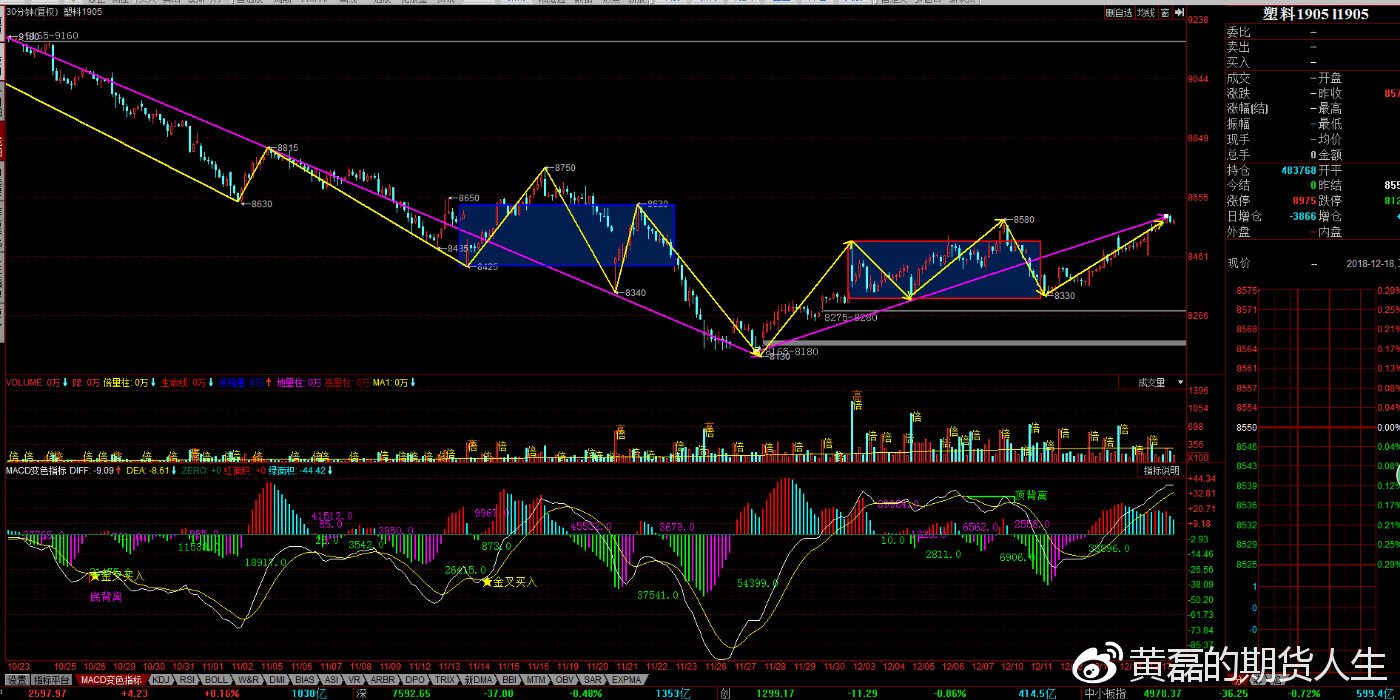Image resolution: width=1400 pixels, height=700 pixels.
Task: Choose the SAR indicator tab
Action: 593,679
